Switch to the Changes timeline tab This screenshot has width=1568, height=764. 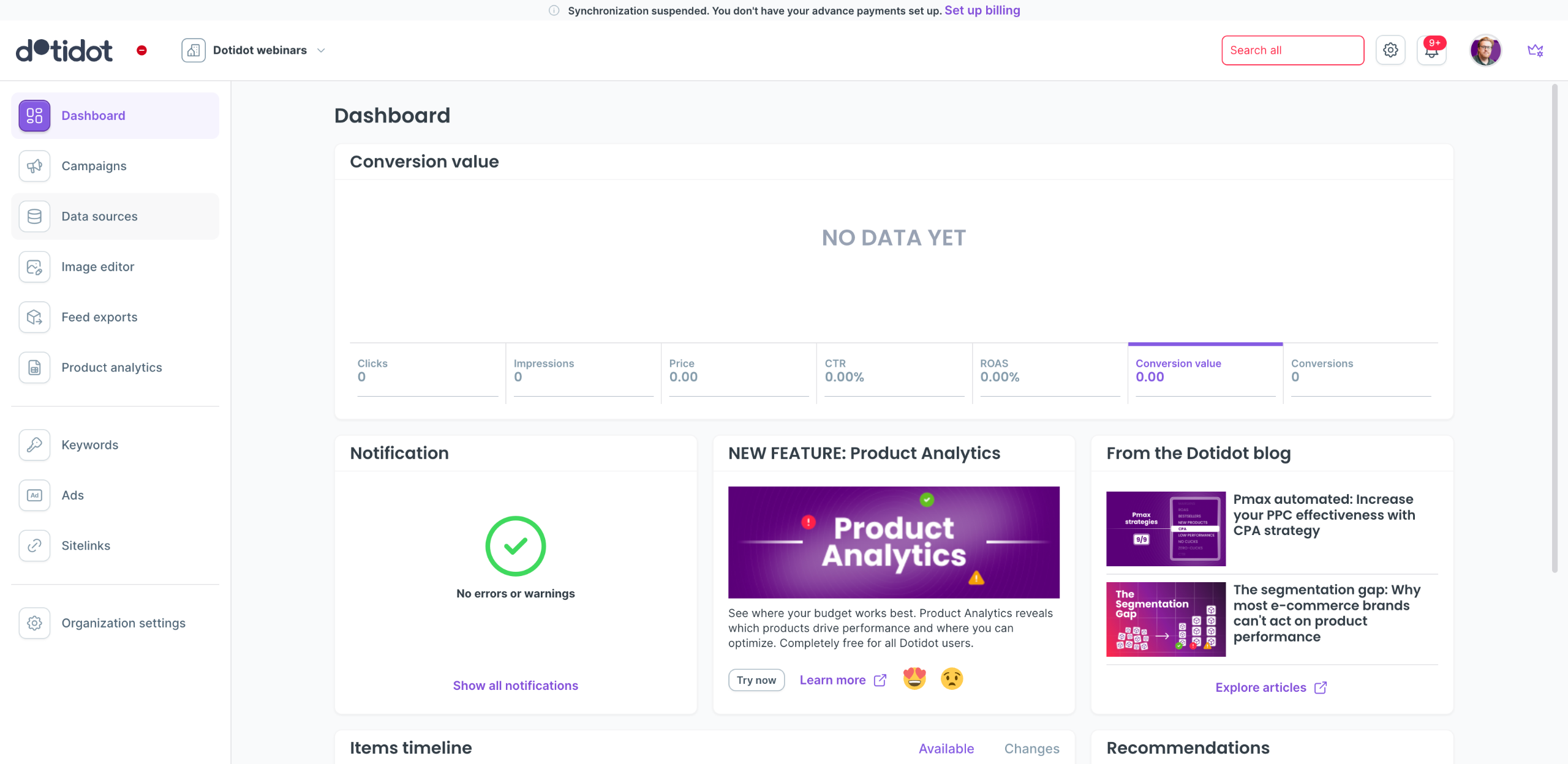pyautogui.click(x=1031, y=748)
